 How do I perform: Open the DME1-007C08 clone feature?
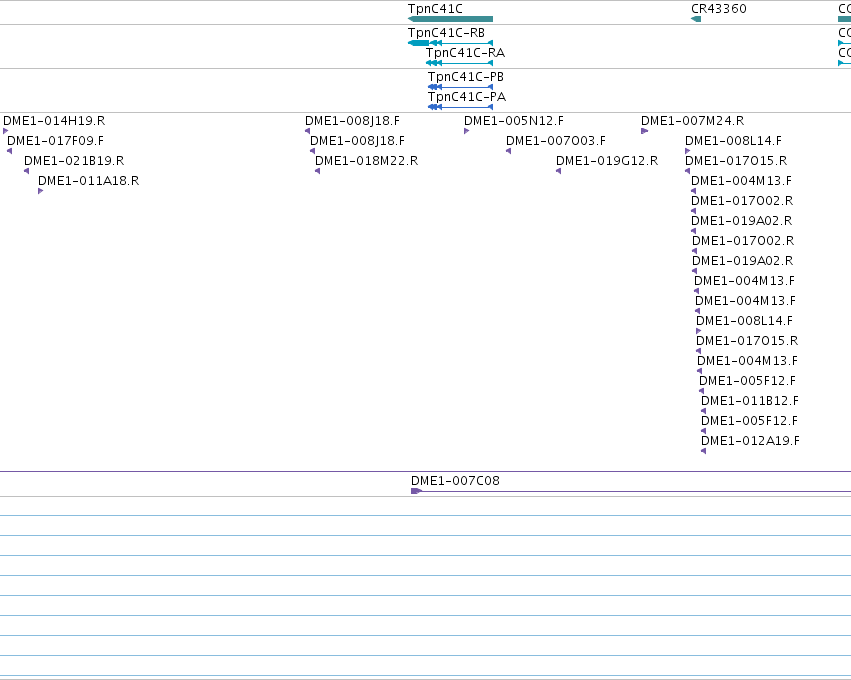click(631, 491)
